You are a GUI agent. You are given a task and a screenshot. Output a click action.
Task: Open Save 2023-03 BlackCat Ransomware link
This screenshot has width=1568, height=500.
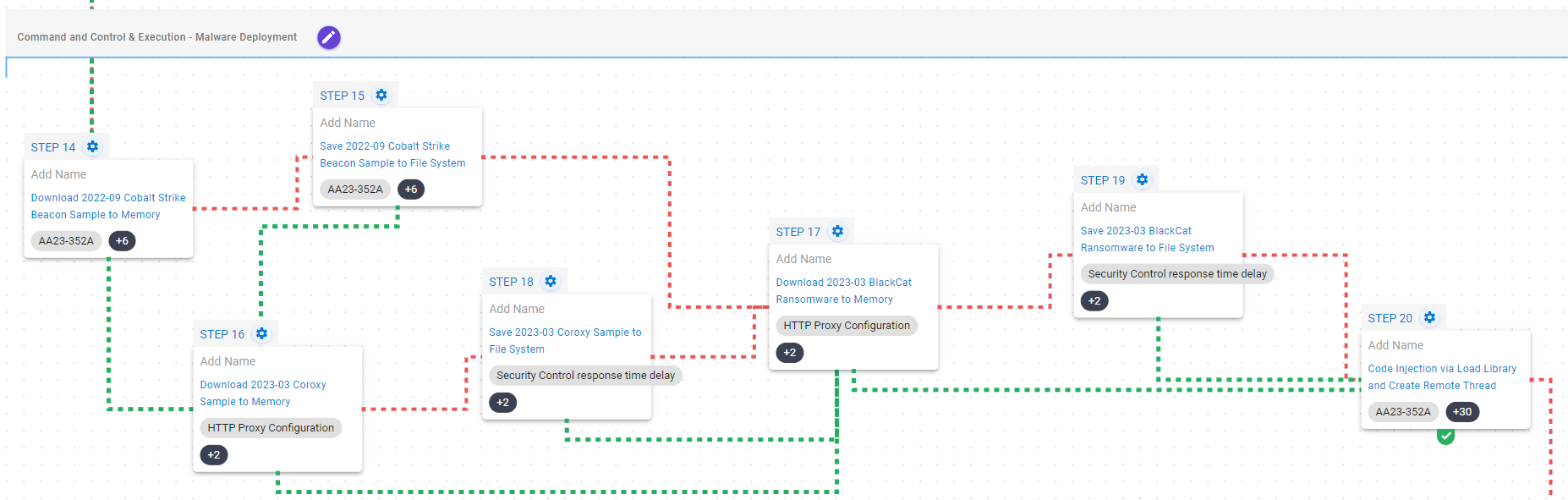[x=1147, y=239]
